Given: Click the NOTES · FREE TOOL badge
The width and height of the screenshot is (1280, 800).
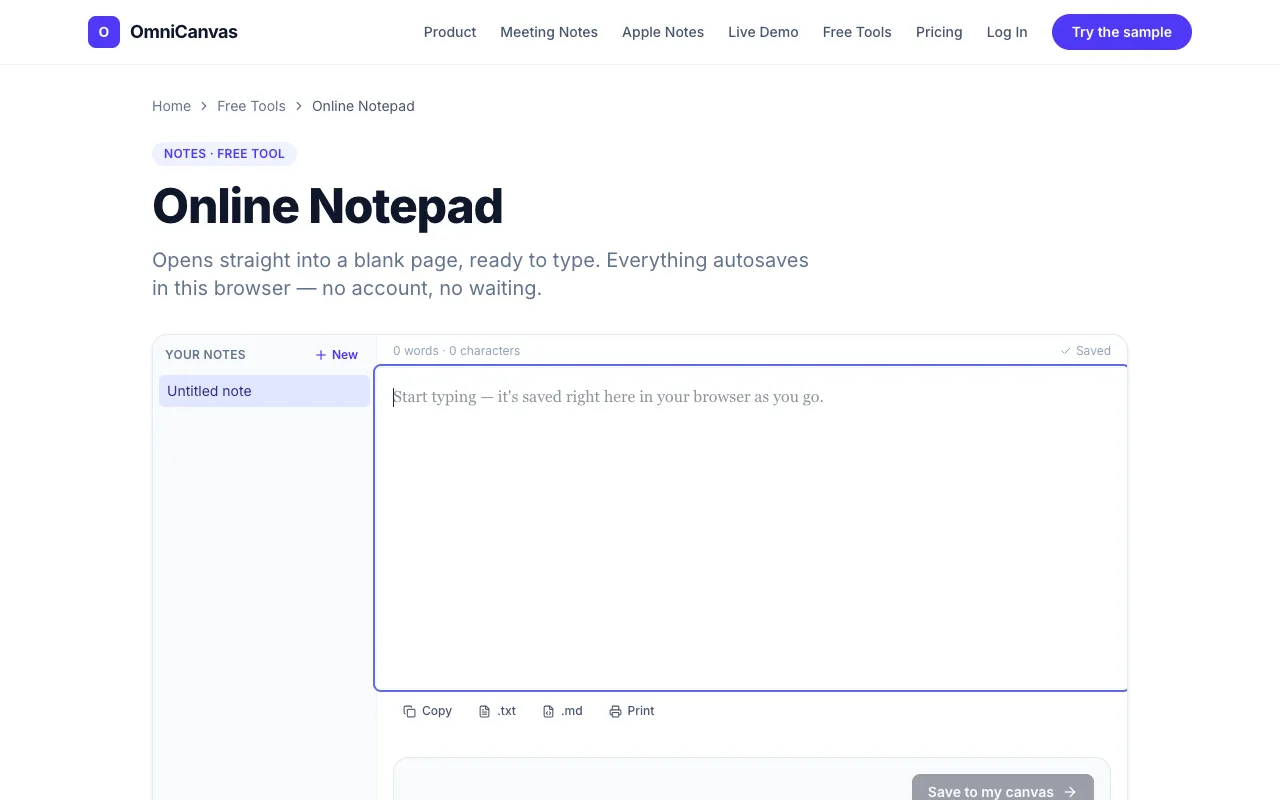Looking at the screenshot, I should [x=224, y=154].
